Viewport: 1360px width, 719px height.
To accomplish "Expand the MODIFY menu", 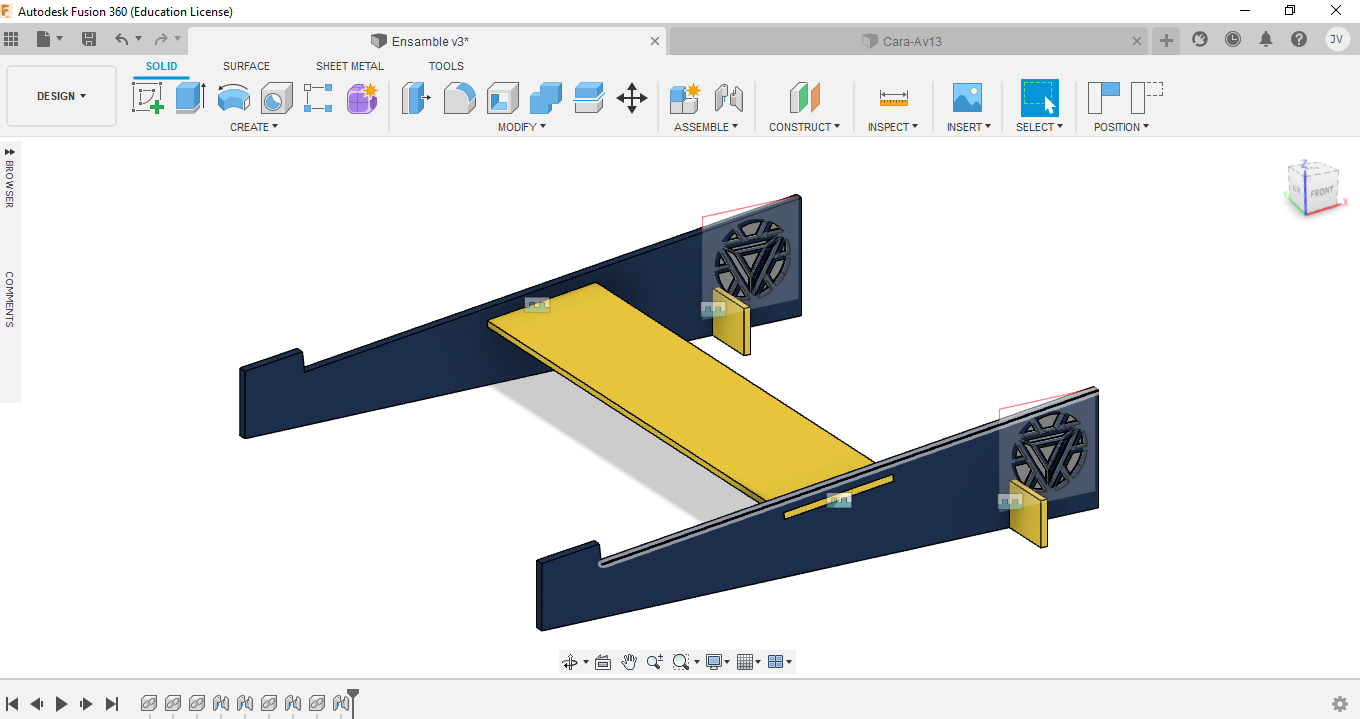I will point(522,127).
